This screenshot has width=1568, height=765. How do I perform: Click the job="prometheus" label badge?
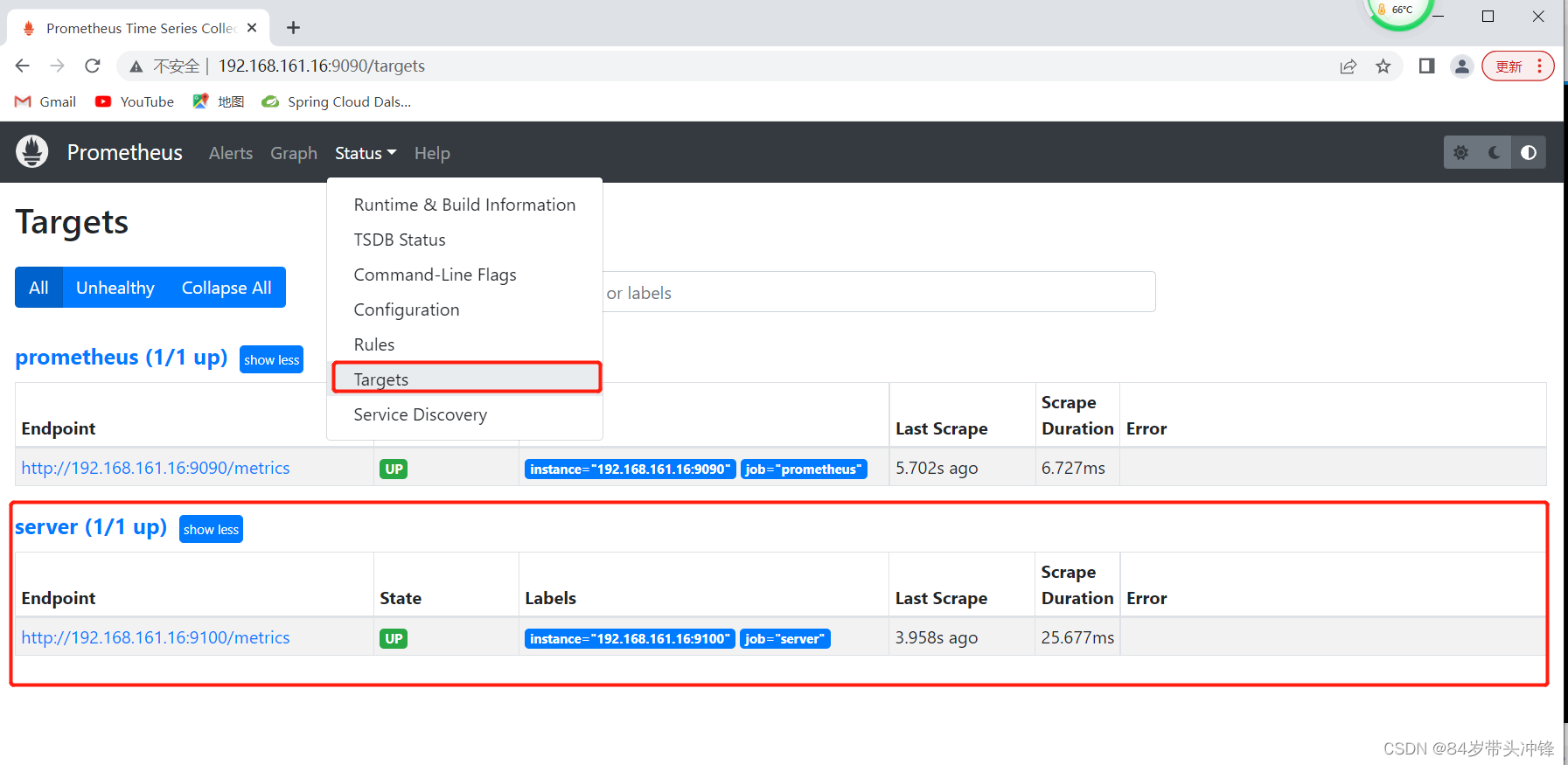pos(804,469)
